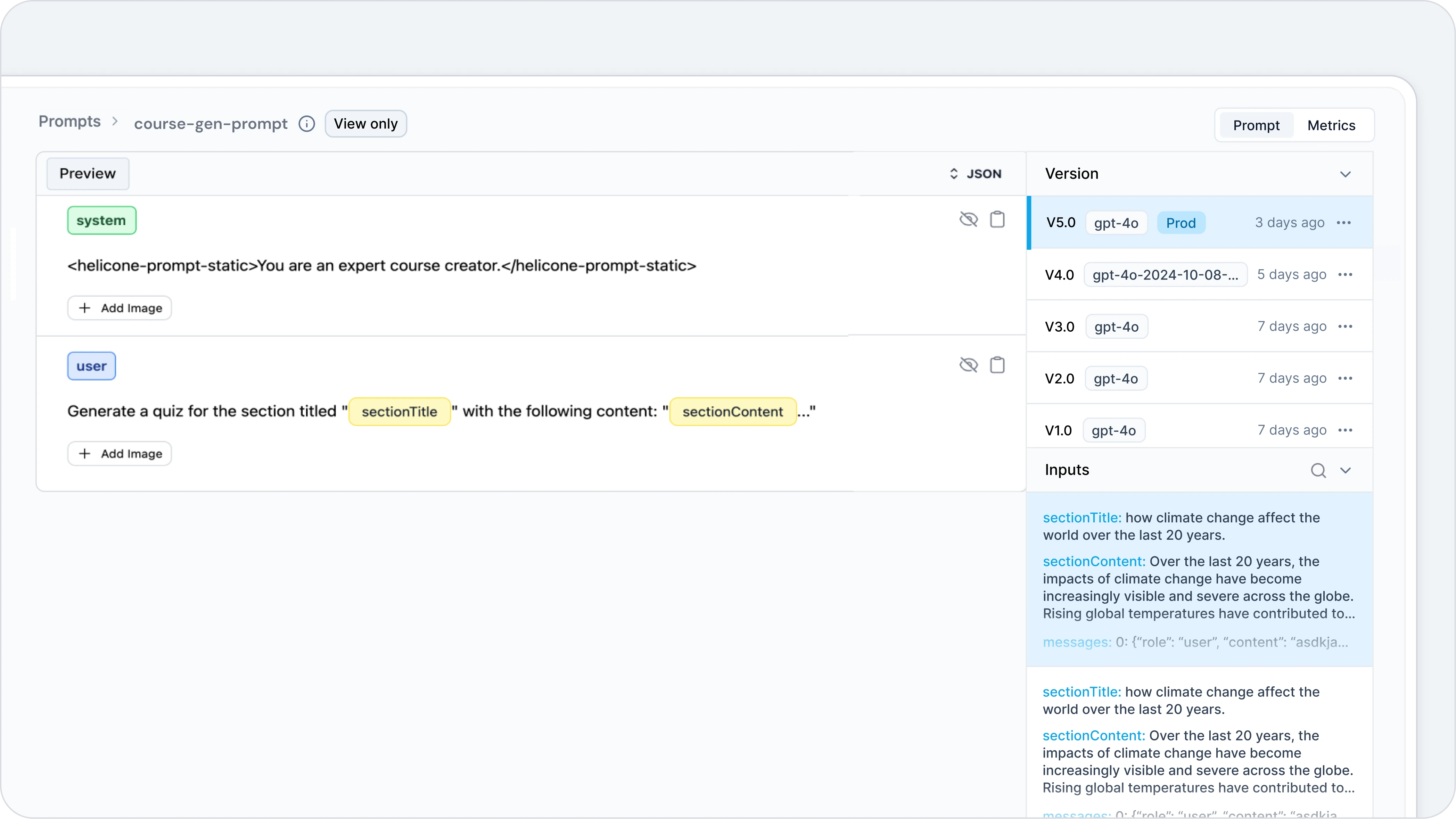Click the View only button
This screenshot has height=819, width=1456.
366,123
